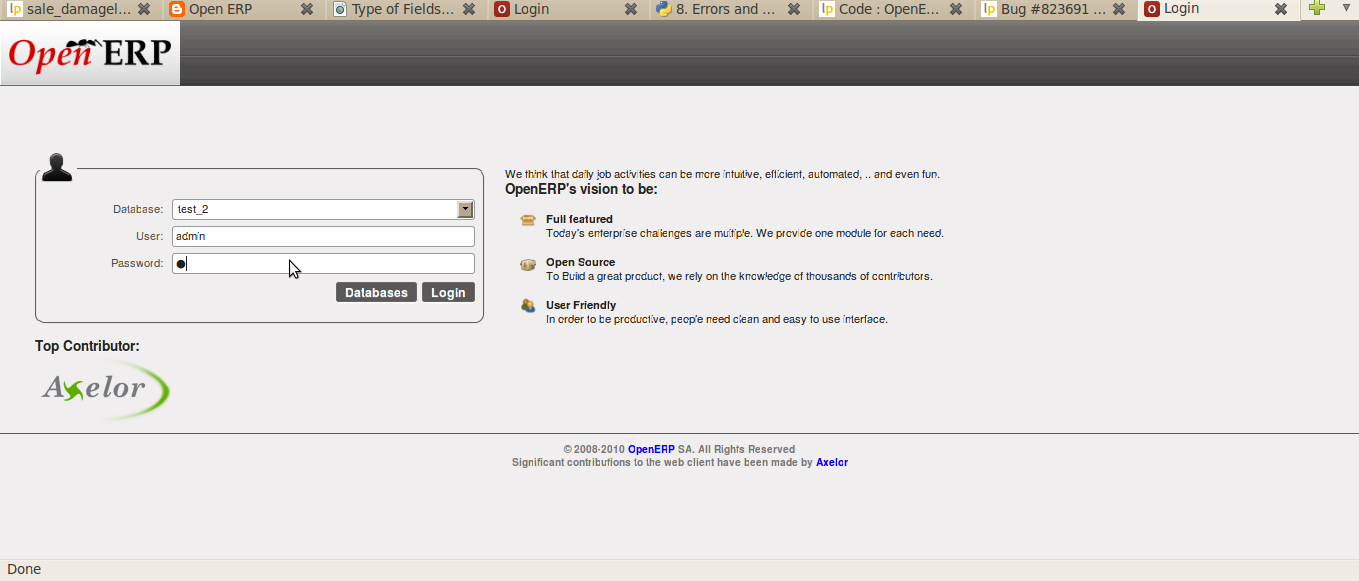Click inside the Password input field

pyautogui.click(x=320, y=263)
